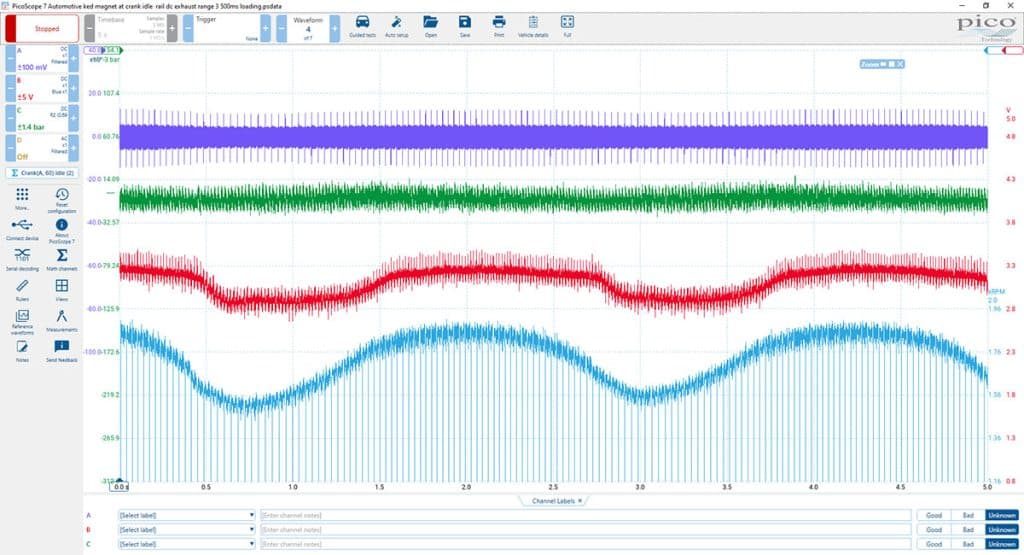Click the red Stopped button
Image resolution: width=1024 pixels, height=555 pixels.
(42, 29)
